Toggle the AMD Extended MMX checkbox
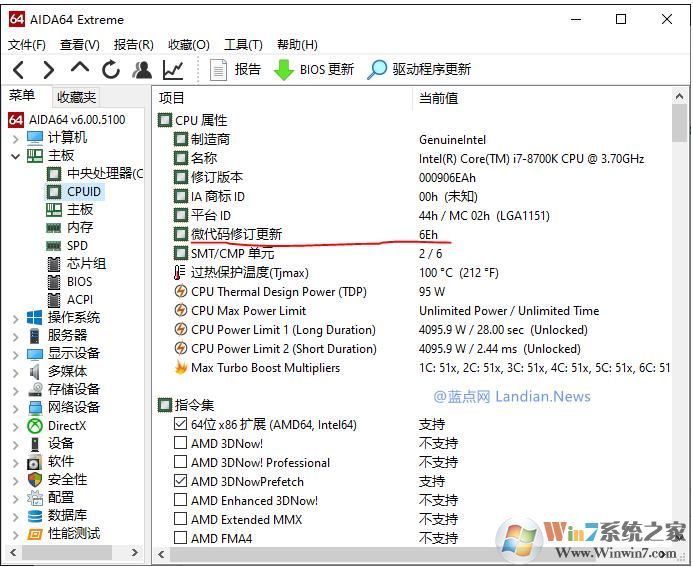This screenshot has height=567, width=693. click(180, 518)
